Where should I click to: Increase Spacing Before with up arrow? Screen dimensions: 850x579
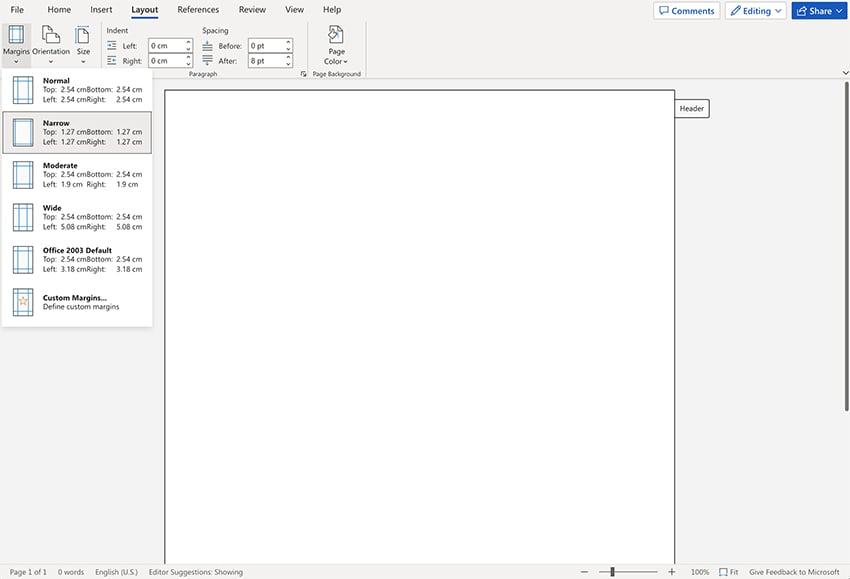pos(288,42)
